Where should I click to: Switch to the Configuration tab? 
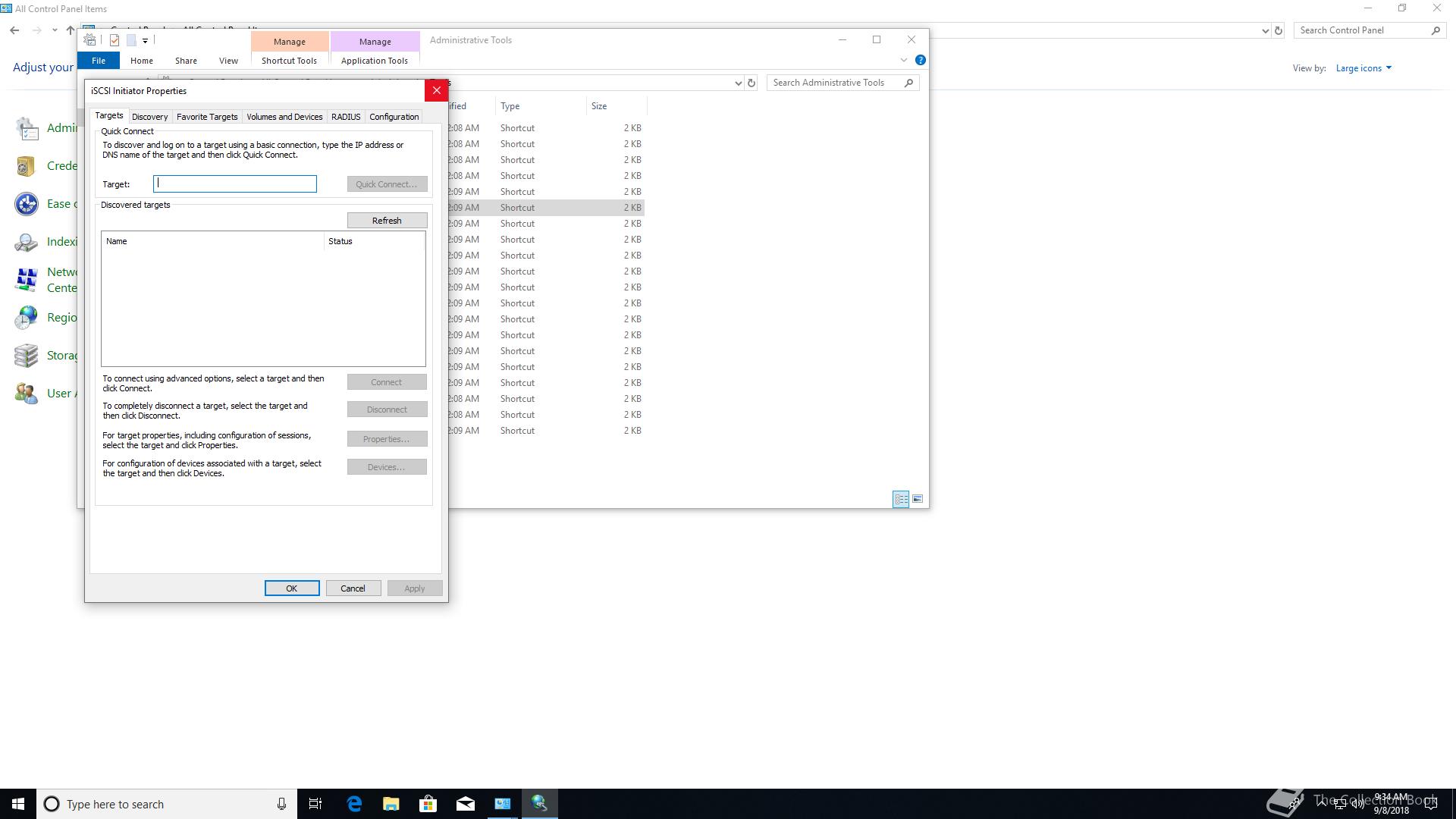(394, 117)
